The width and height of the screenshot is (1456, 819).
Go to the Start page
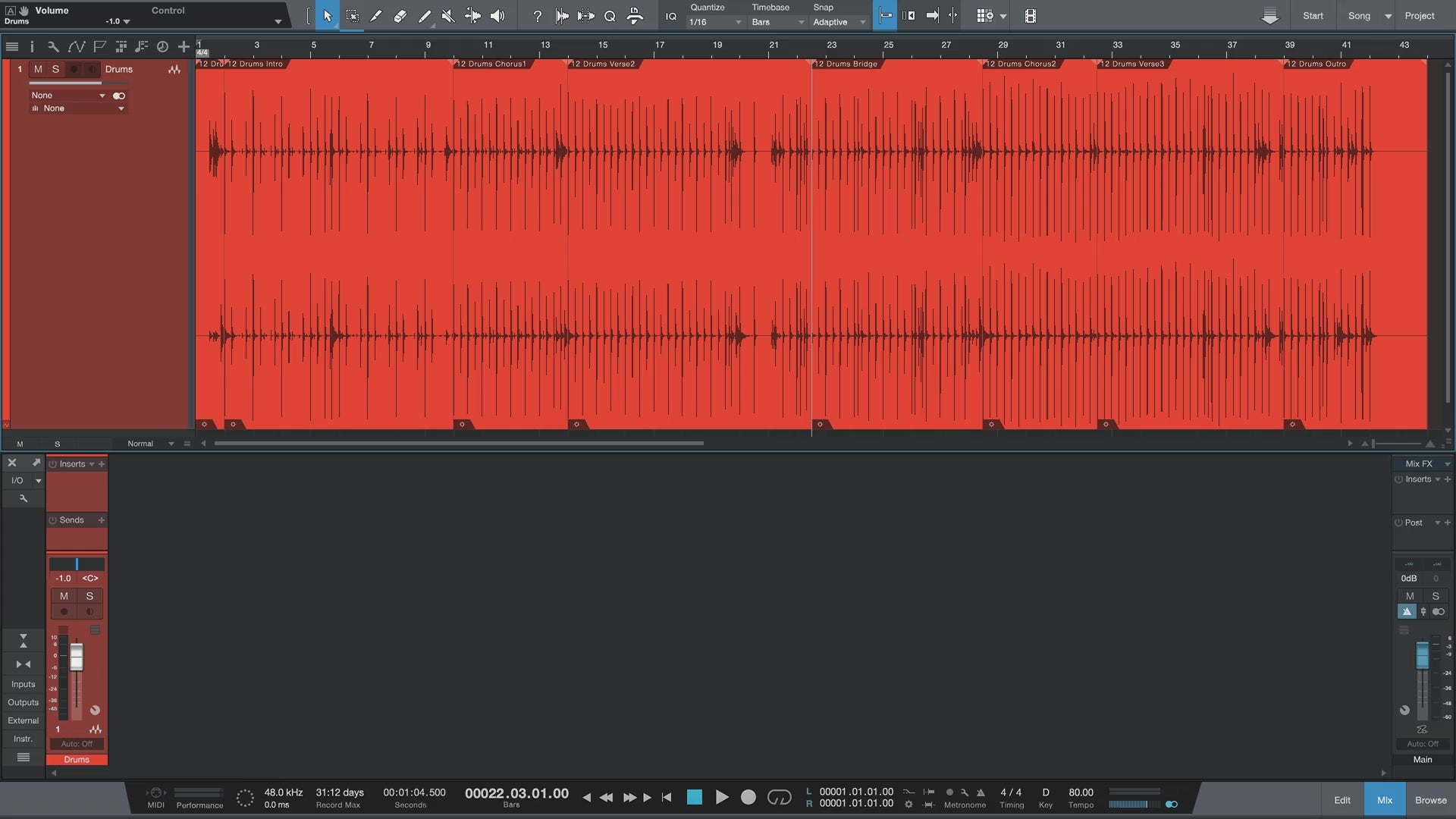(1313, 16)
